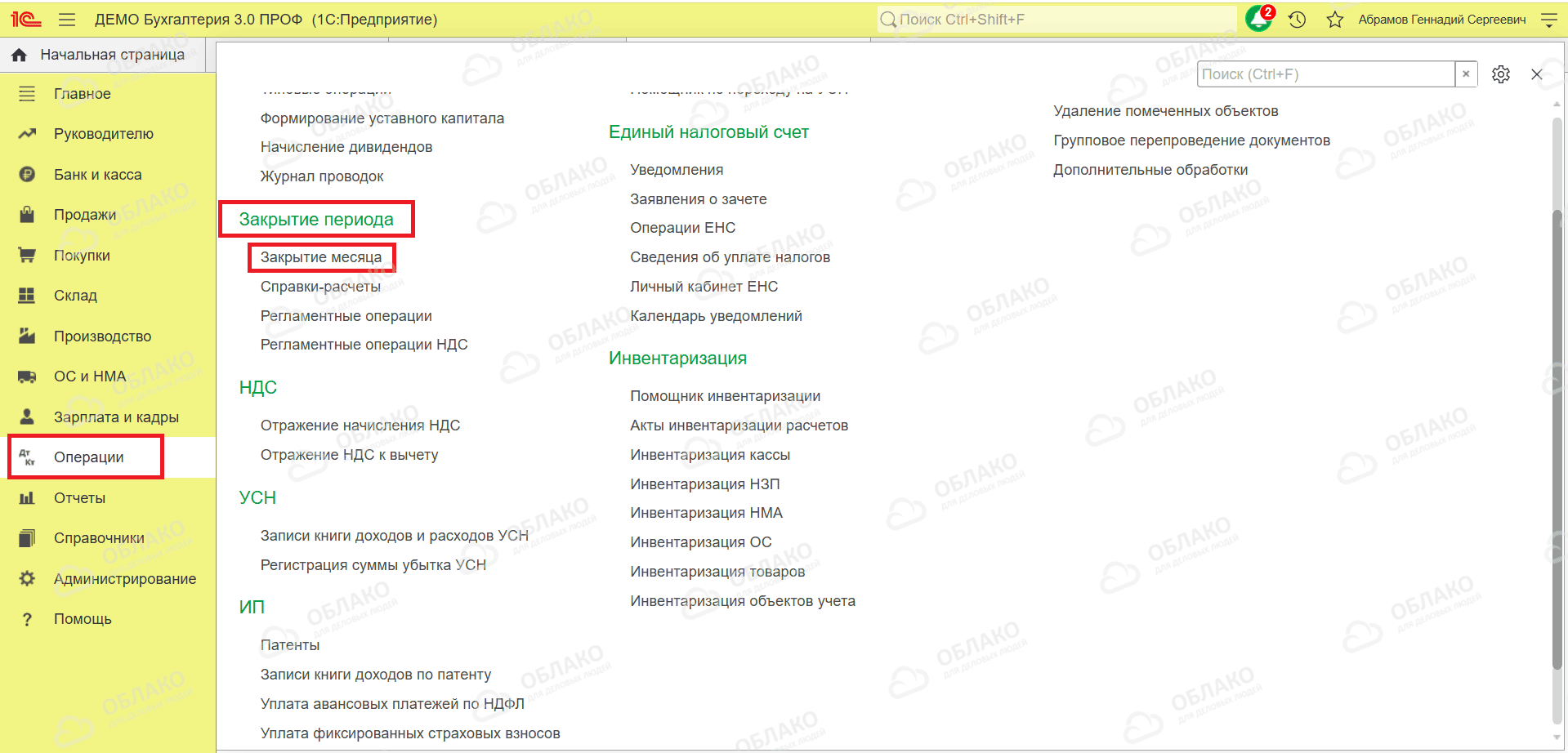The height and width of the screenshot is (753, 1568).
Task: Open Отражение начисления НДС
Action: (x=360, y=426)
